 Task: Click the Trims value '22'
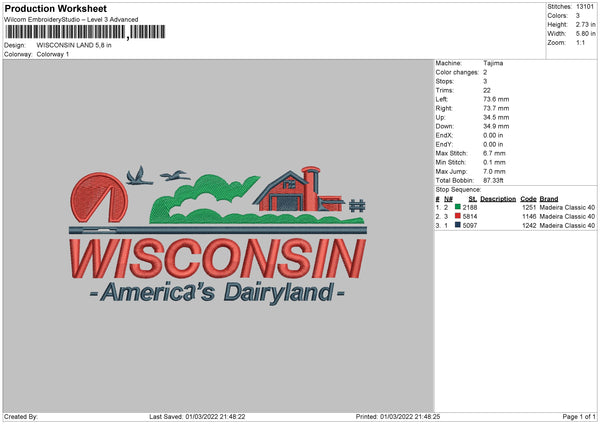pyautogui.click(x=487, y=90)
